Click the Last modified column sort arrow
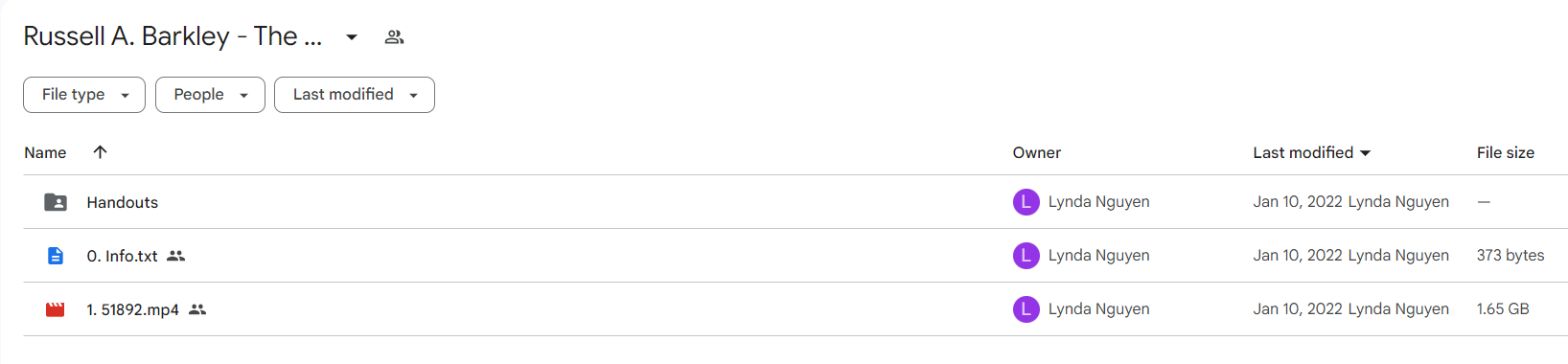This screenshot has height=364, width=1568. click(1366, 153)
